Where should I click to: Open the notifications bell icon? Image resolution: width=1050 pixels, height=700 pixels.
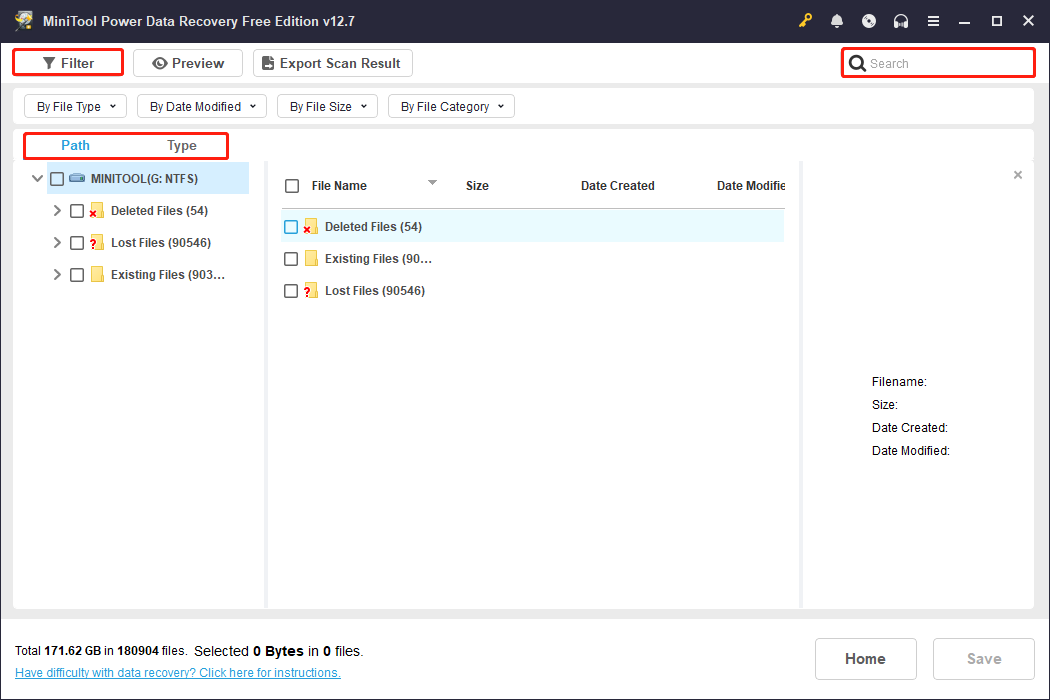pos(837,20)
